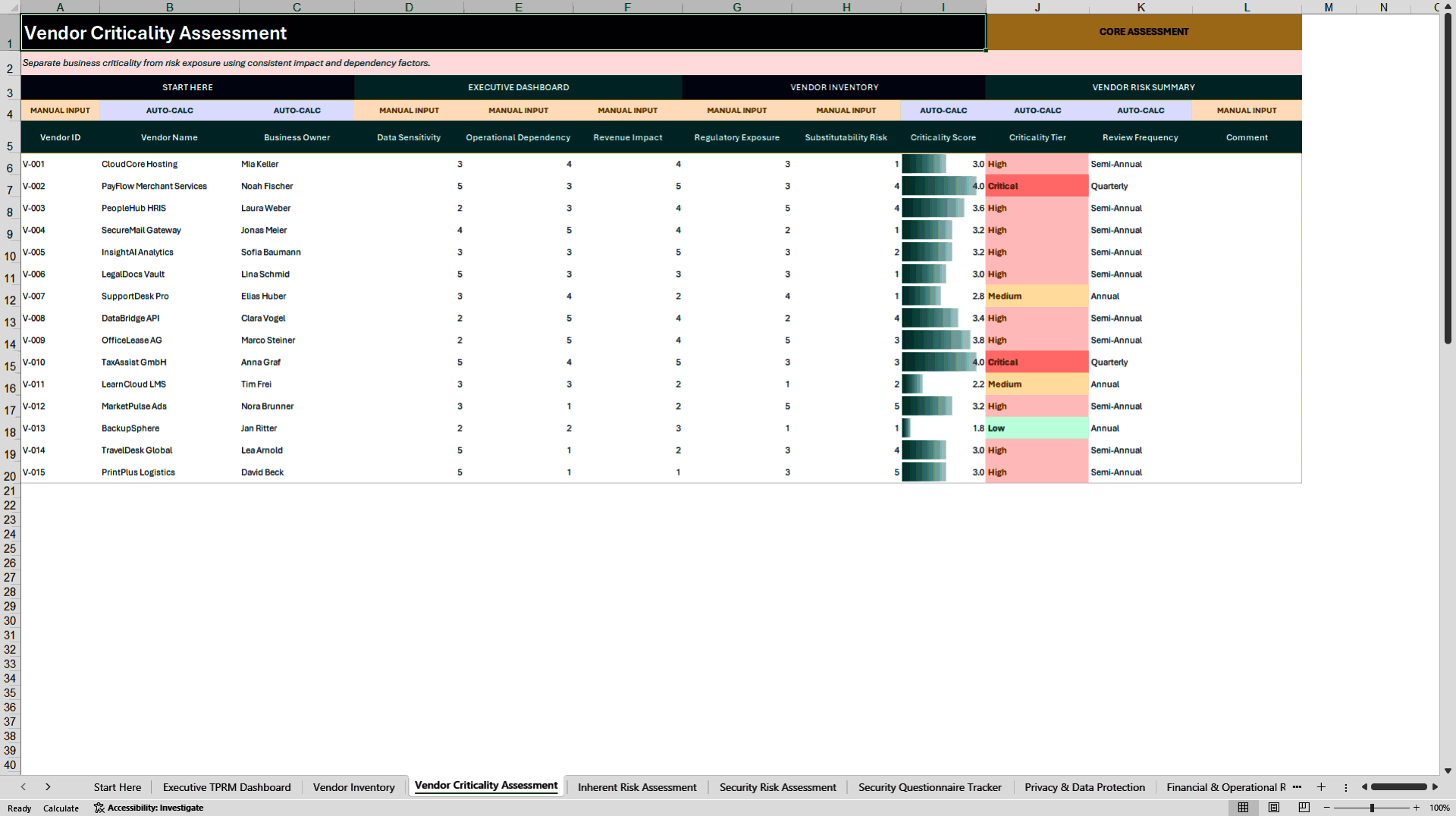The height and width of the screenshot is (816, 1456).
Task: Open the 100% zoom level dialog
Action: coord(1439,808)
